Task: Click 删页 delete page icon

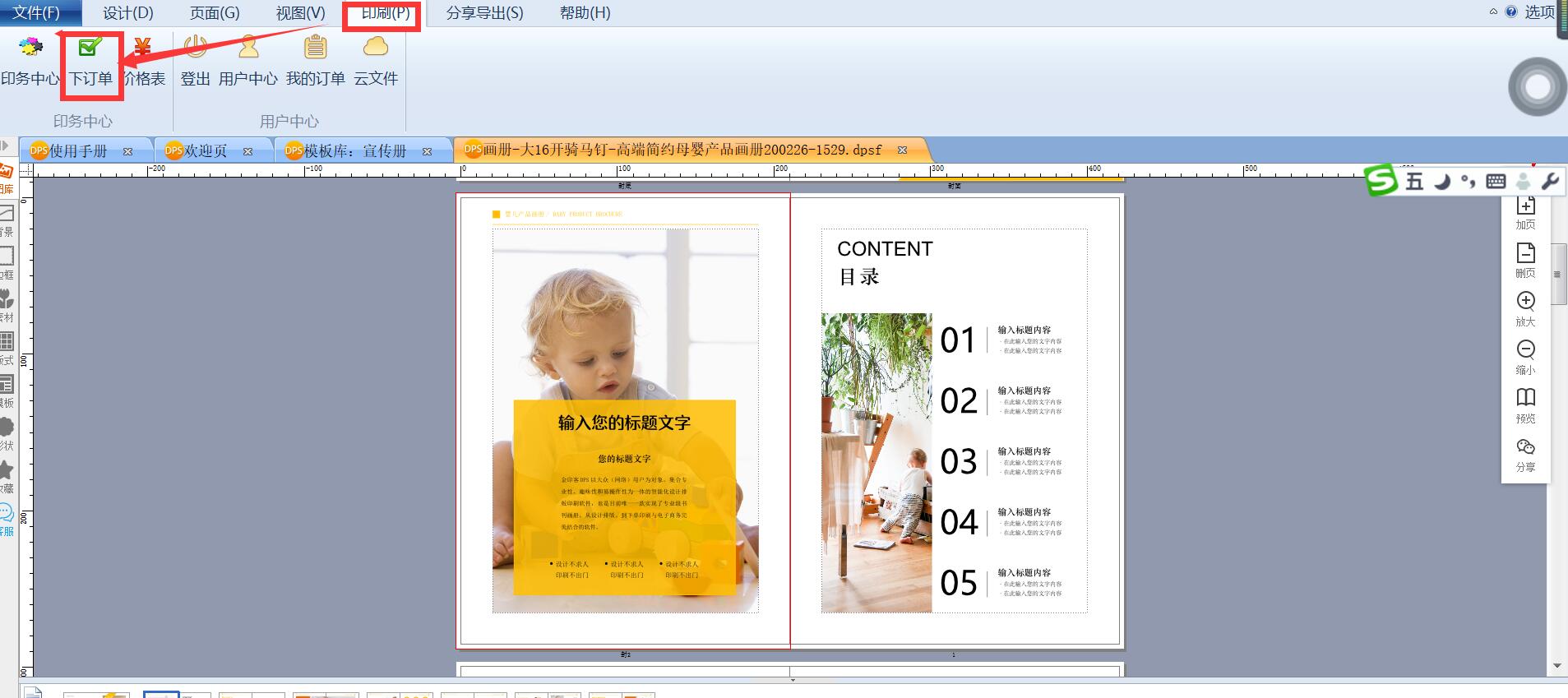Action: coord(1525,260)
